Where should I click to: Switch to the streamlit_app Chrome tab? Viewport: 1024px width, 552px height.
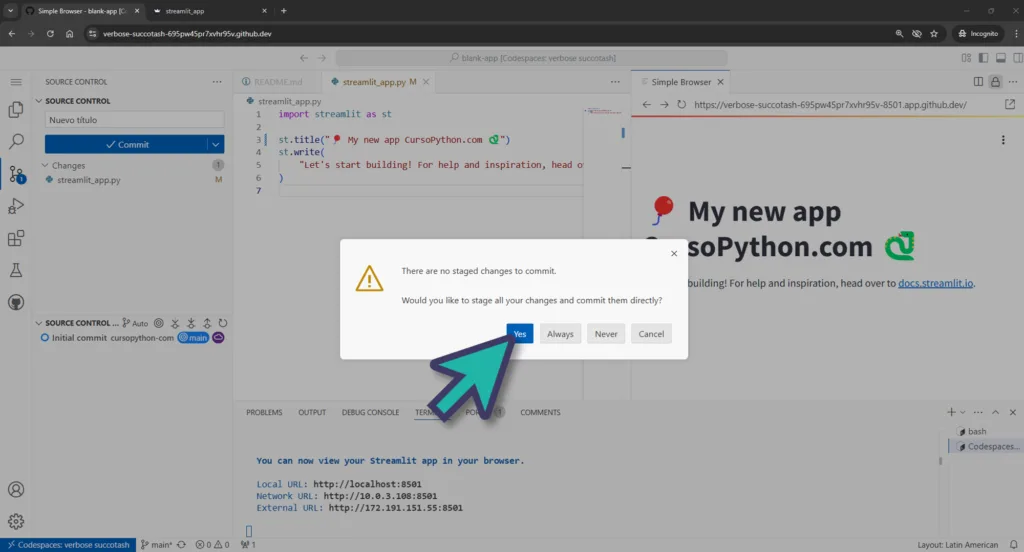click(x=209, y=10)
